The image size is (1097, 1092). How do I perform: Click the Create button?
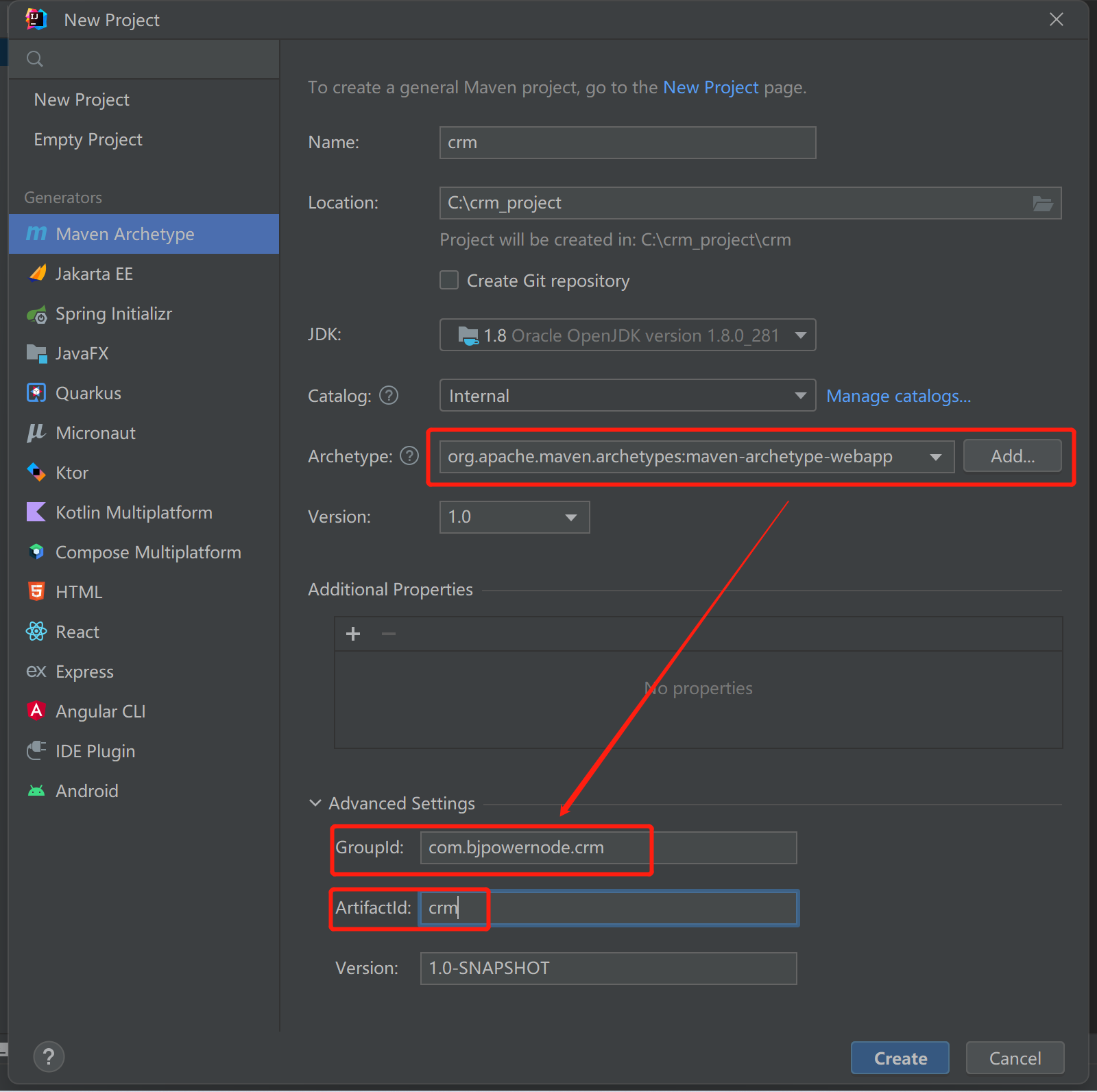coord(900,1058)
